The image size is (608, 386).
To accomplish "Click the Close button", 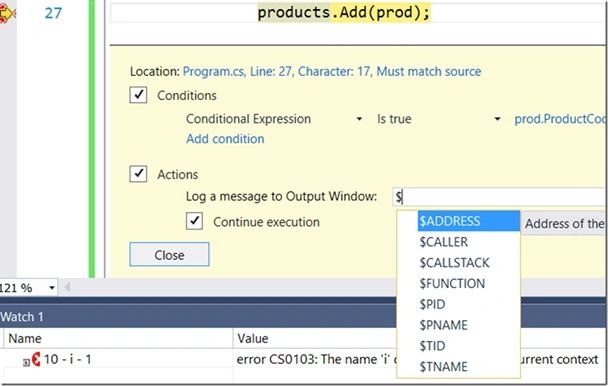I will [x=169, y=254].
